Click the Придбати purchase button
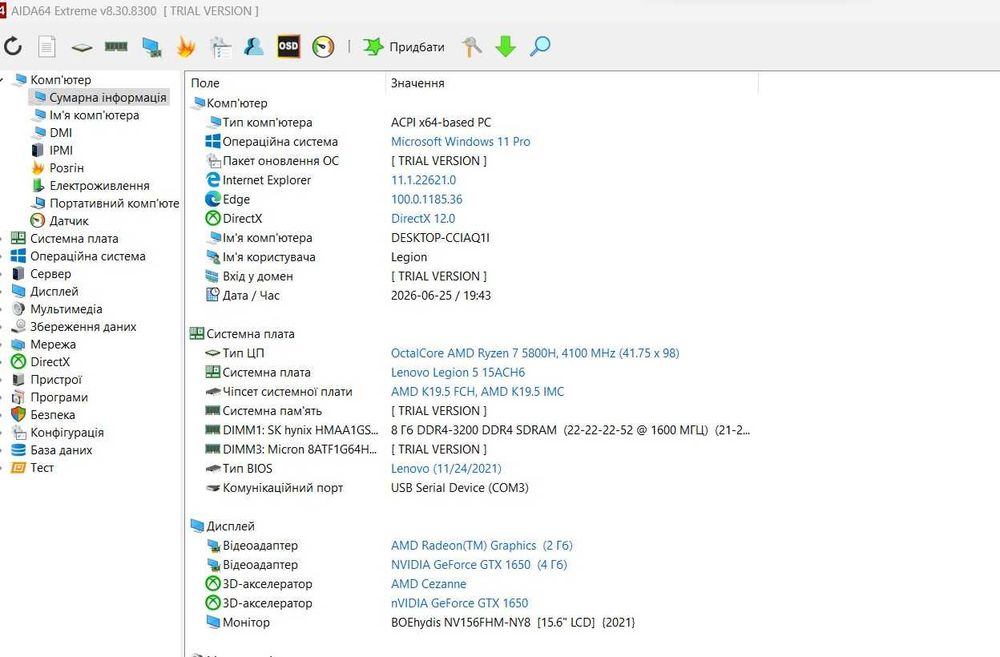This screenshot has width=1000, height=657. [404, 47]
